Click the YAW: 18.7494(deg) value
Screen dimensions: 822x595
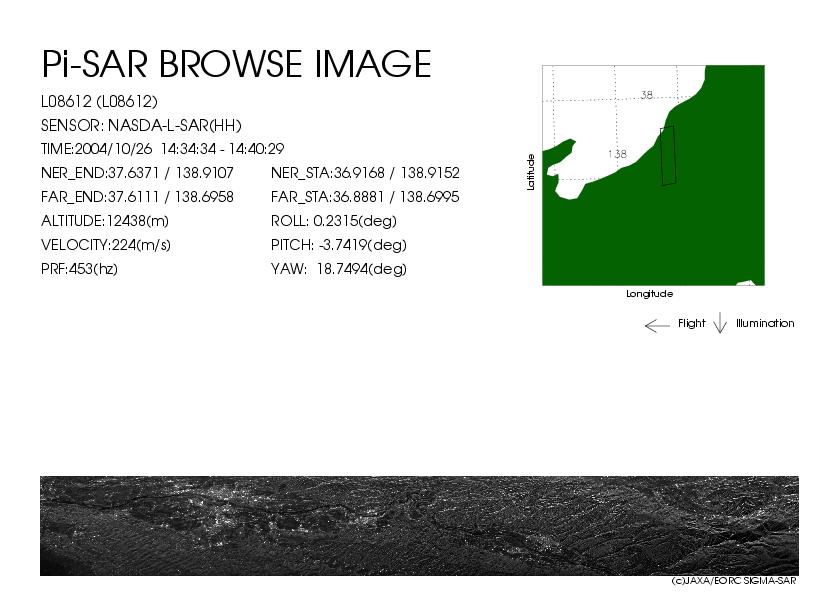tap(339, 269)
